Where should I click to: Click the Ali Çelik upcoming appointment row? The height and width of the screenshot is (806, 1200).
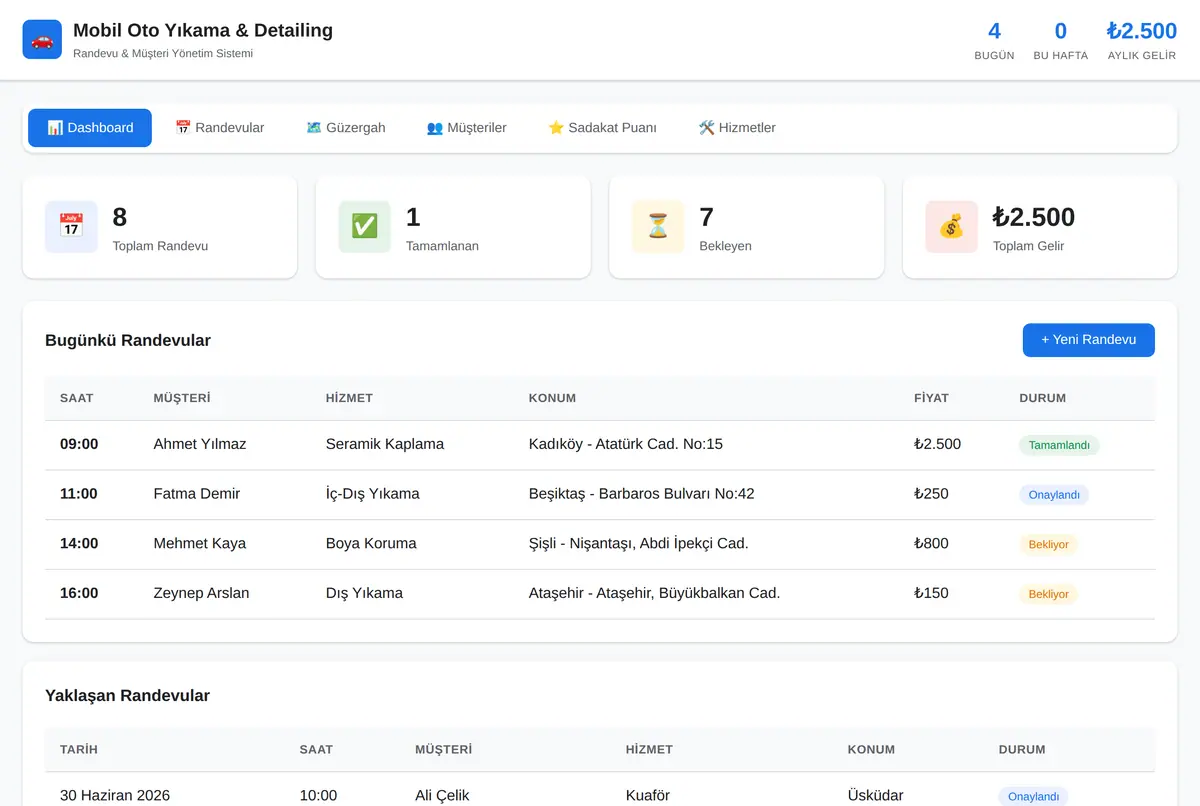(x=600, y=794)
